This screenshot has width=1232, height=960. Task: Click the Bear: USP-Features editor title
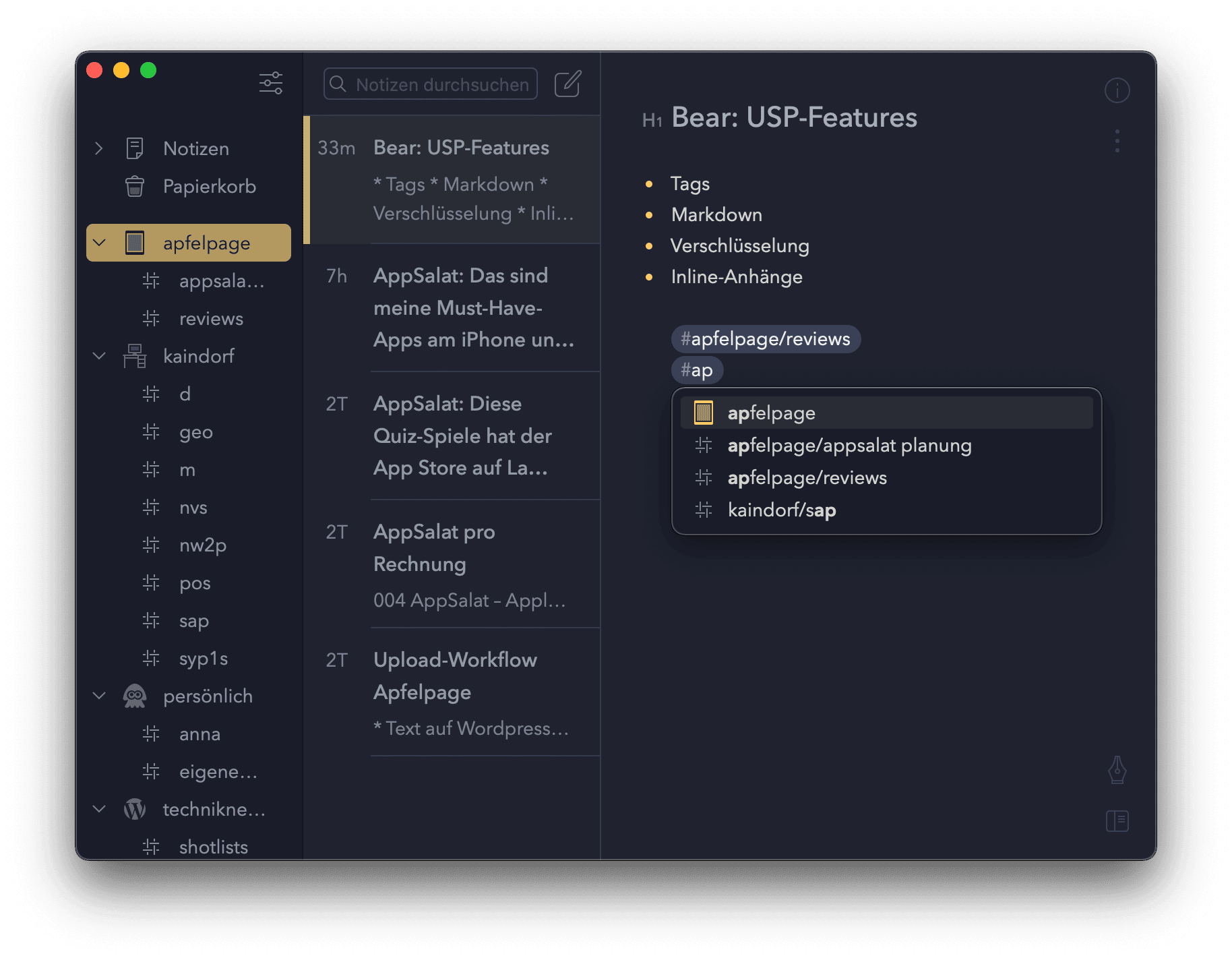pyautogui.click(x=794, y=117)
